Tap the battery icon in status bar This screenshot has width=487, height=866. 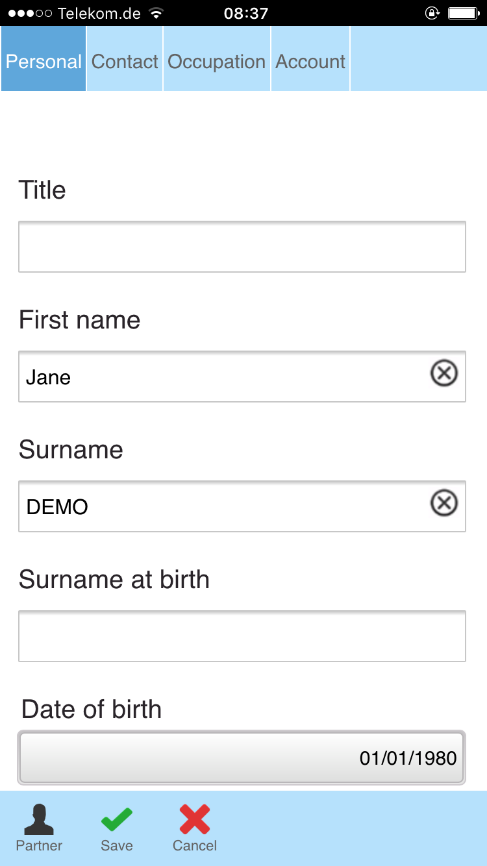[x=463, y=13]
